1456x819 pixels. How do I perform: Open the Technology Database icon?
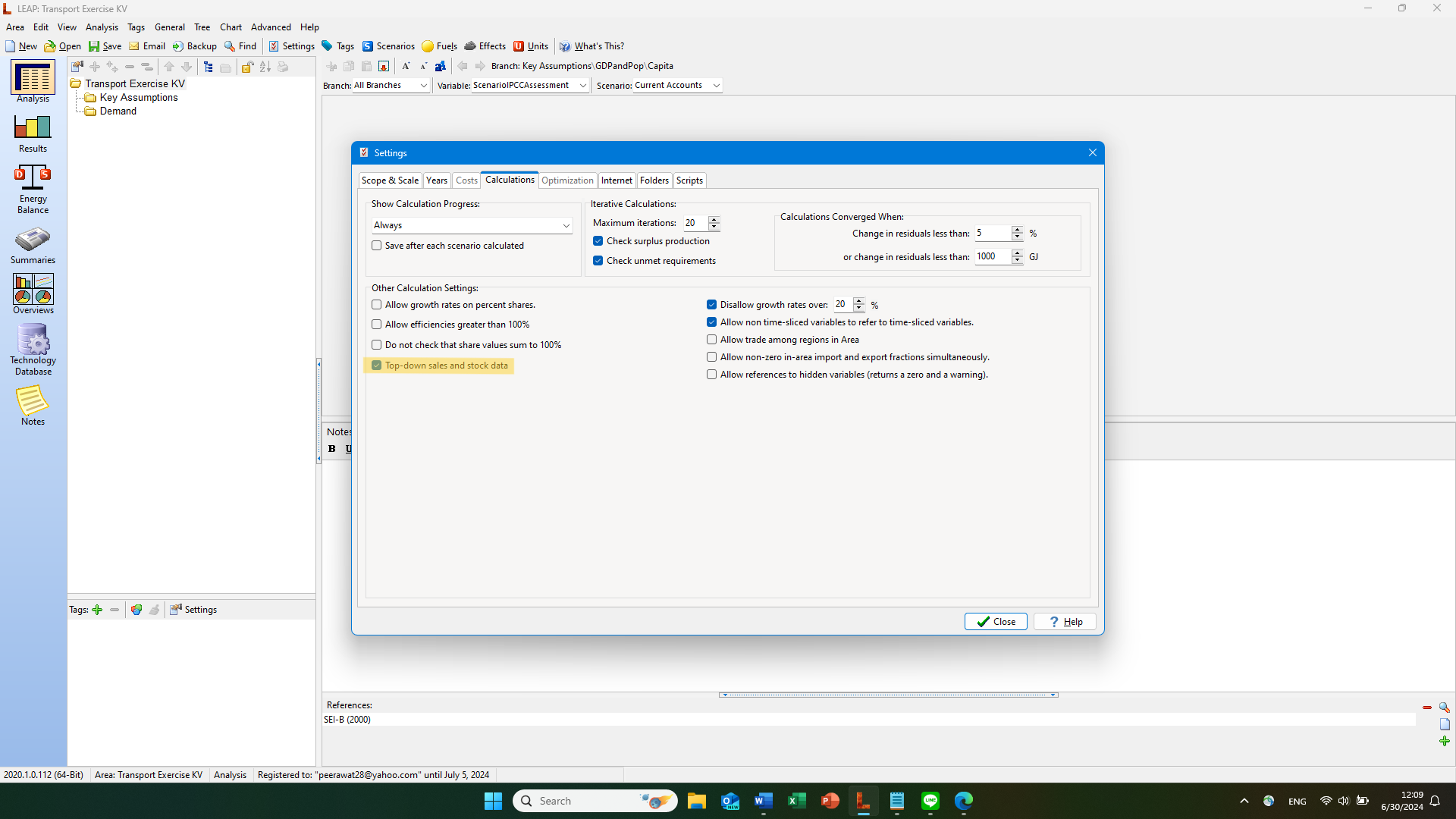pyautogui.click(x=33, y=349)
